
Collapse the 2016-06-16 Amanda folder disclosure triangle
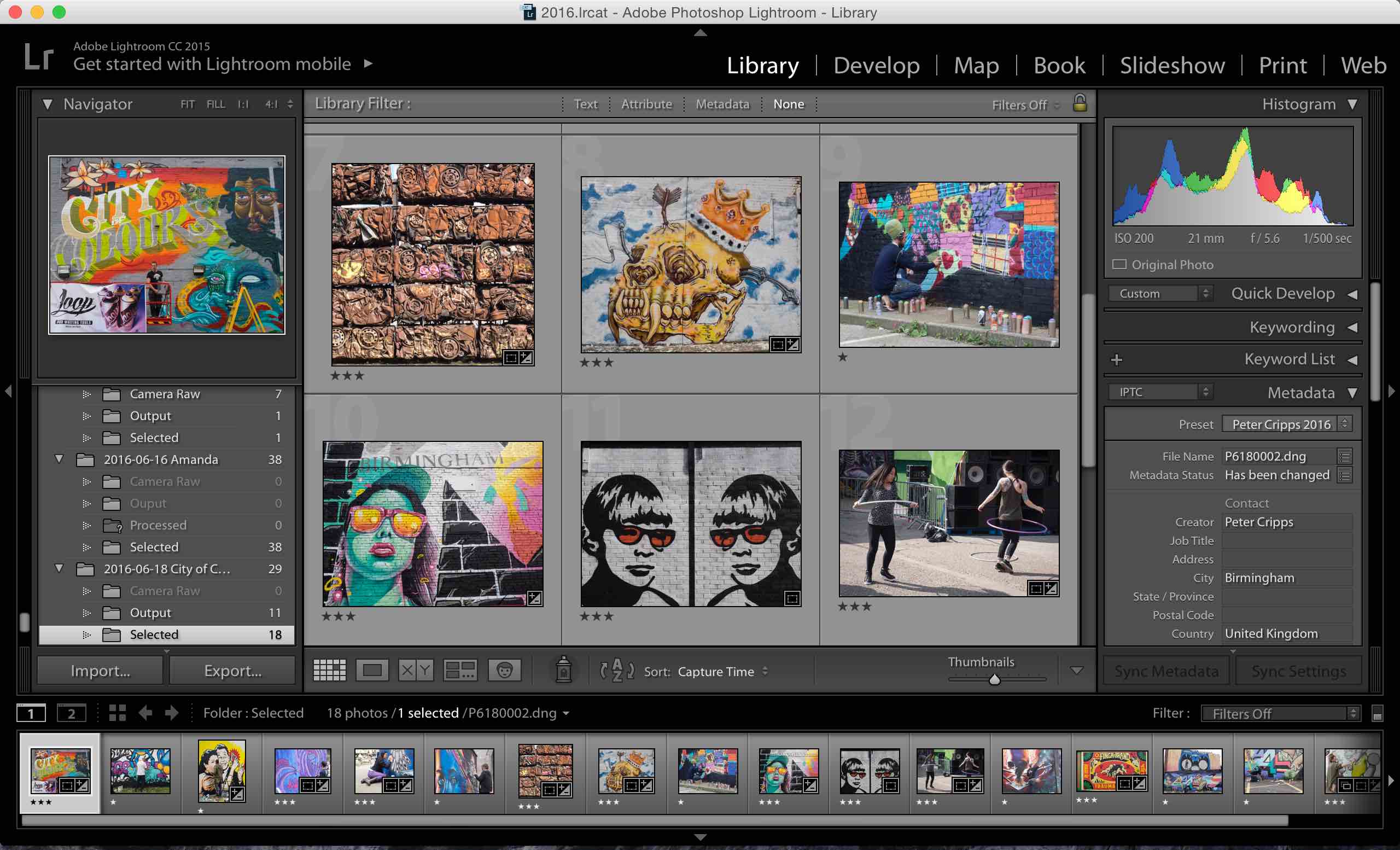(x=60, y=459)
